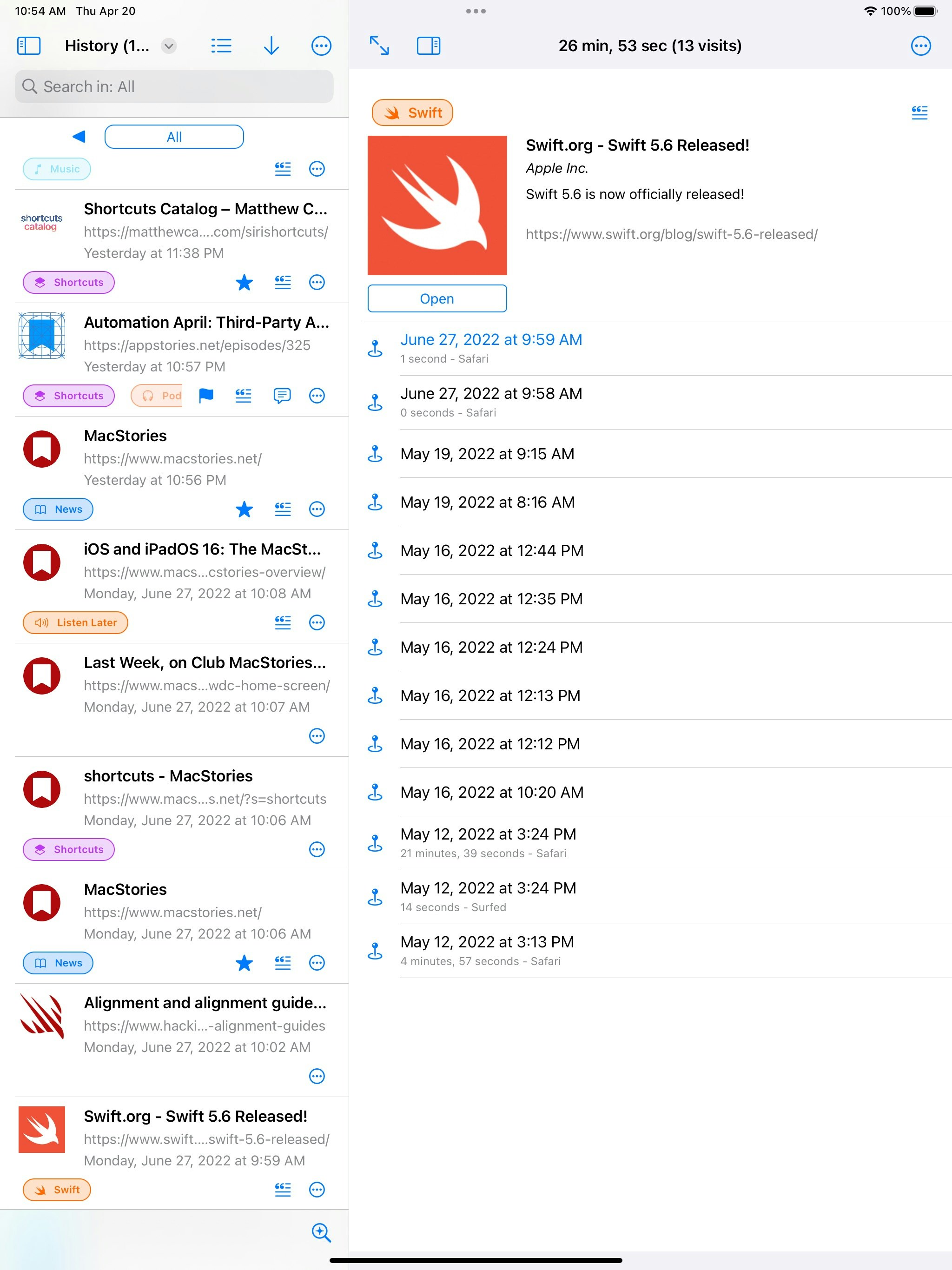Tap the Swift logo thumbnail

point(437,205)
